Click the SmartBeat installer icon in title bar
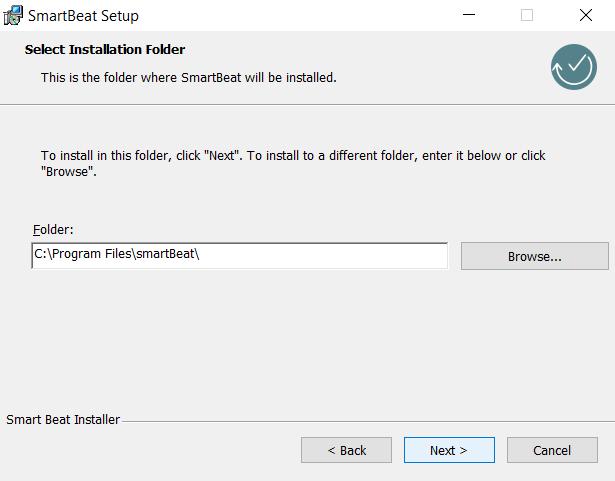This screenshot has width=615, height=481. 13,16
